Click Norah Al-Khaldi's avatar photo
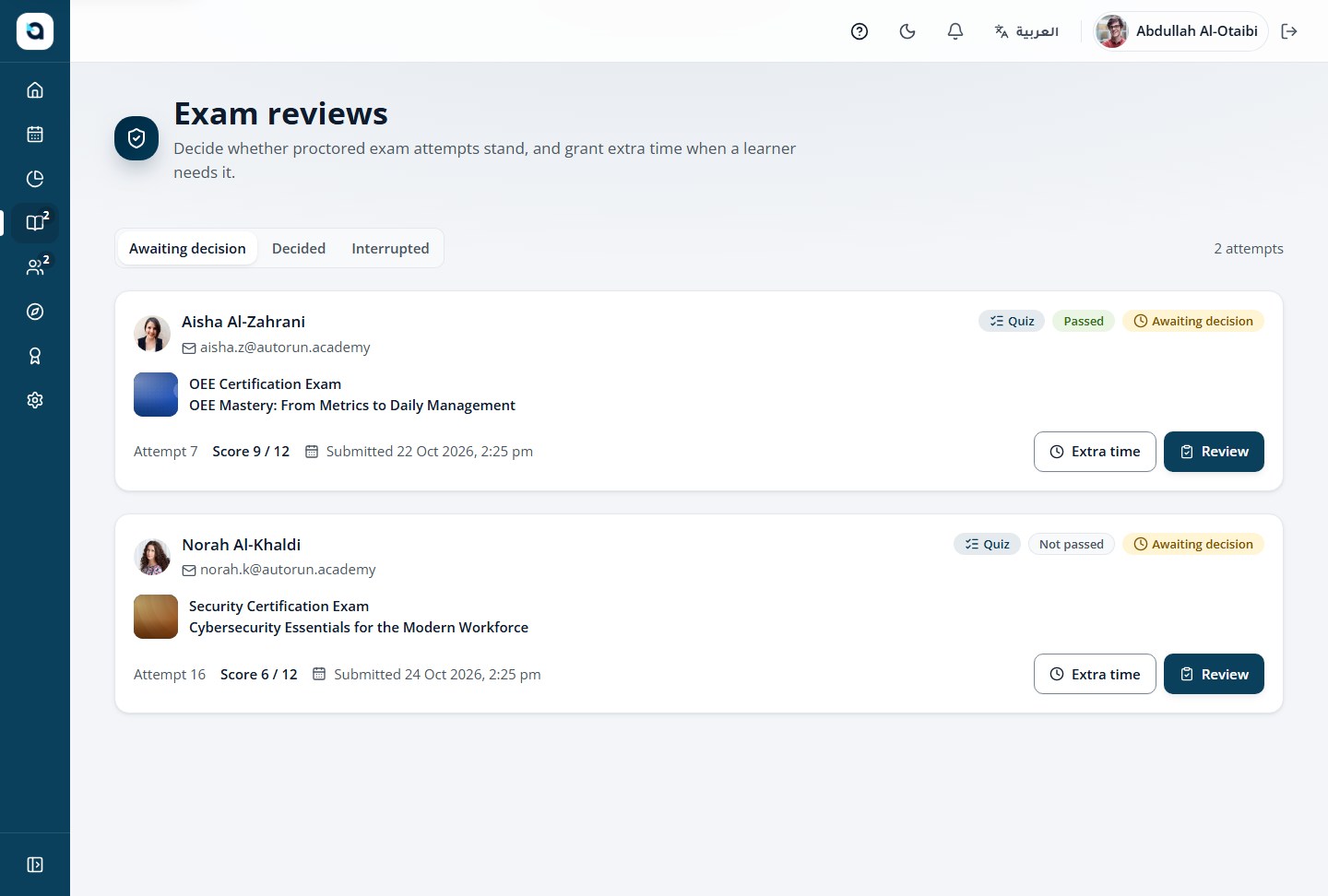Screen dimensions: 1328x896 [x=152, y=557]
